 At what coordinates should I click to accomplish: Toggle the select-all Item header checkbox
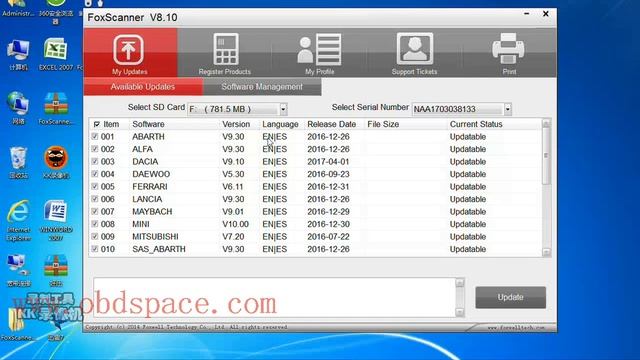[96, 124]
